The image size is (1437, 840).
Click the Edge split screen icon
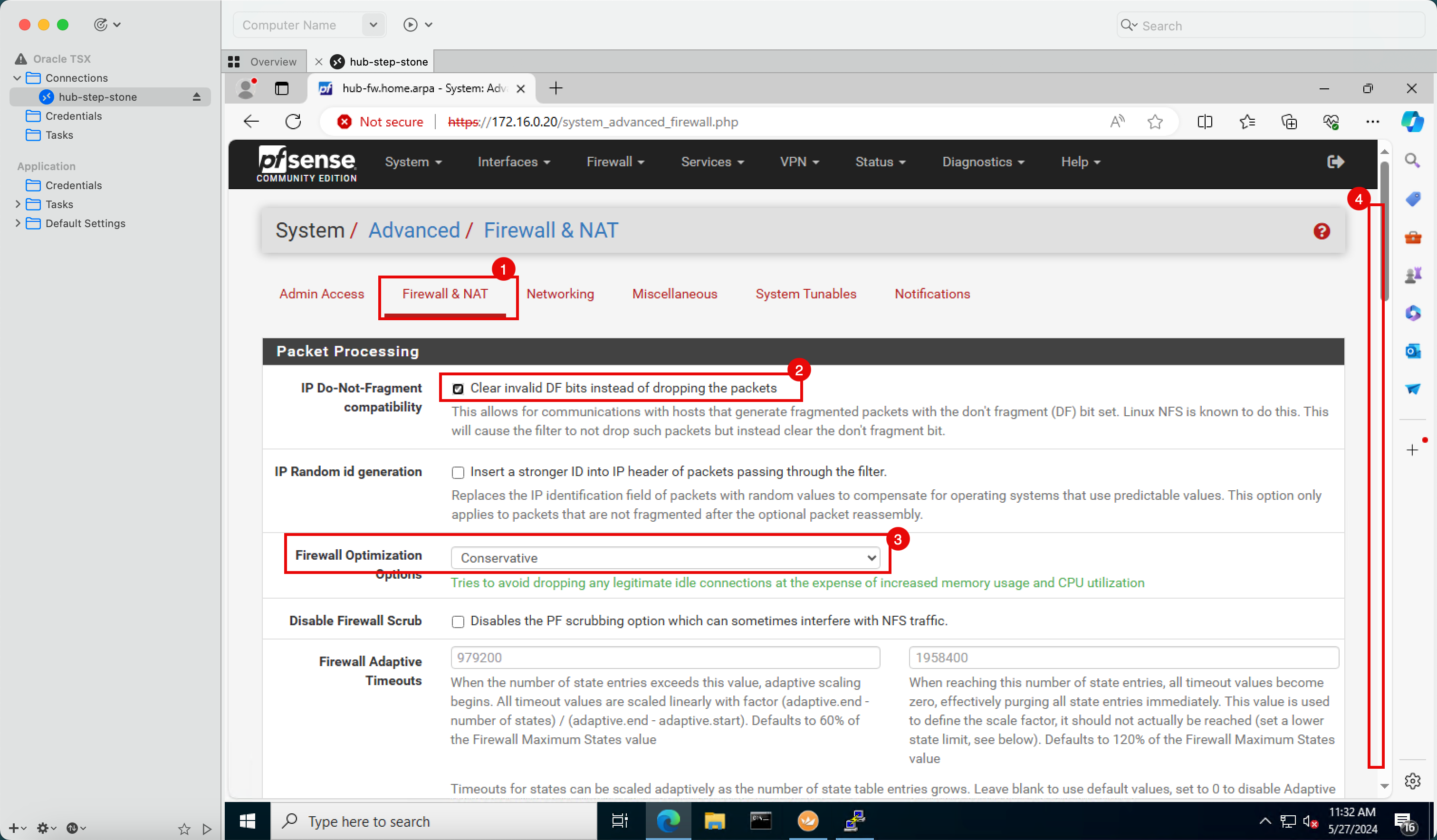pyautogui.click(x=1204, y=122)
